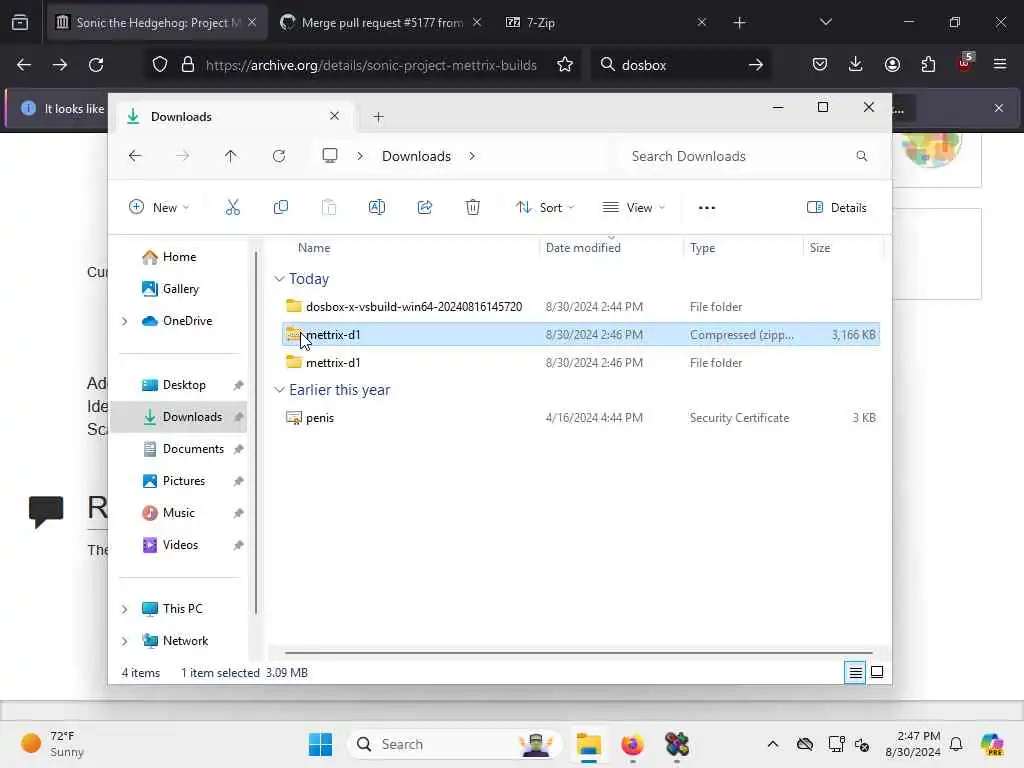1024x768 pixels.
Task: Open the See more ellipsis menu
Action: click(x=707, y=208)
